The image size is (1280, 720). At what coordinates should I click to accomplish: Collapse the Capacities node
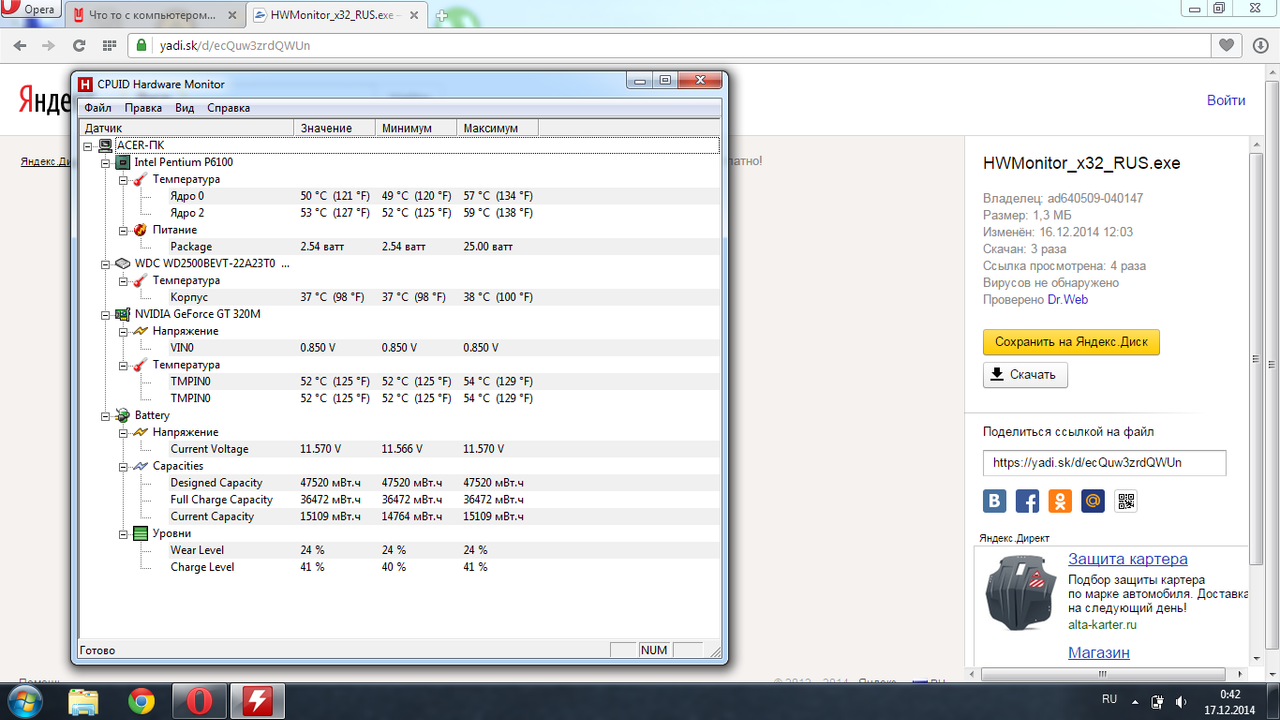click(123, 466)
